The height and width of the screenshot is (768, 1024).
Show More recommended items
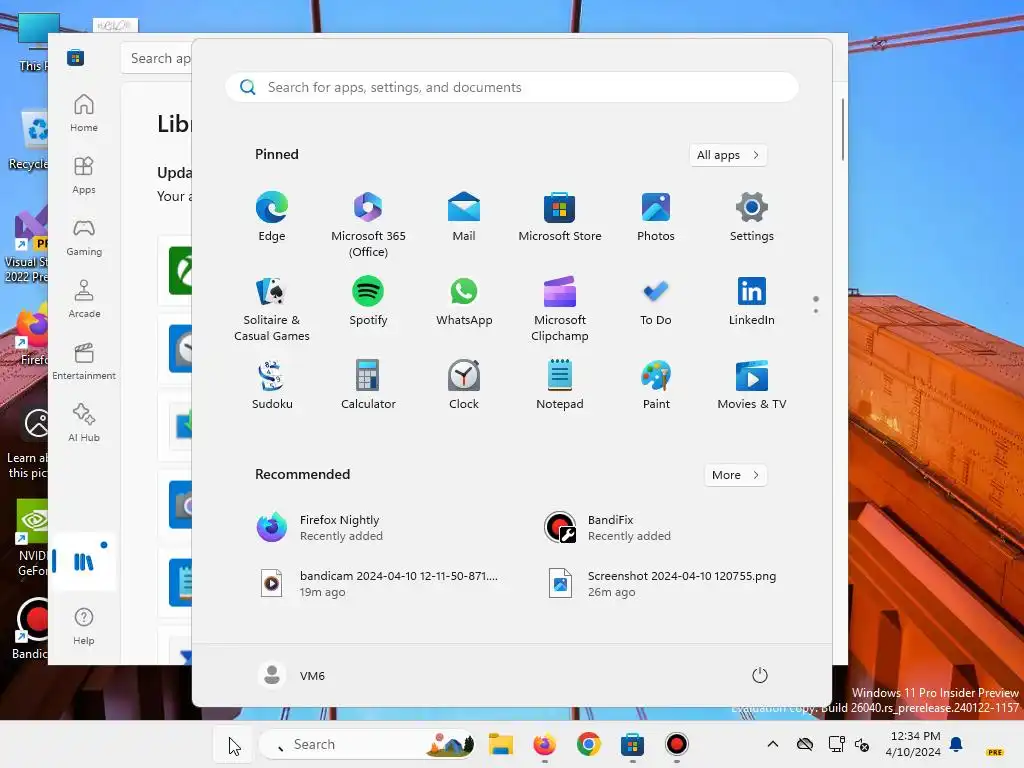735,475
